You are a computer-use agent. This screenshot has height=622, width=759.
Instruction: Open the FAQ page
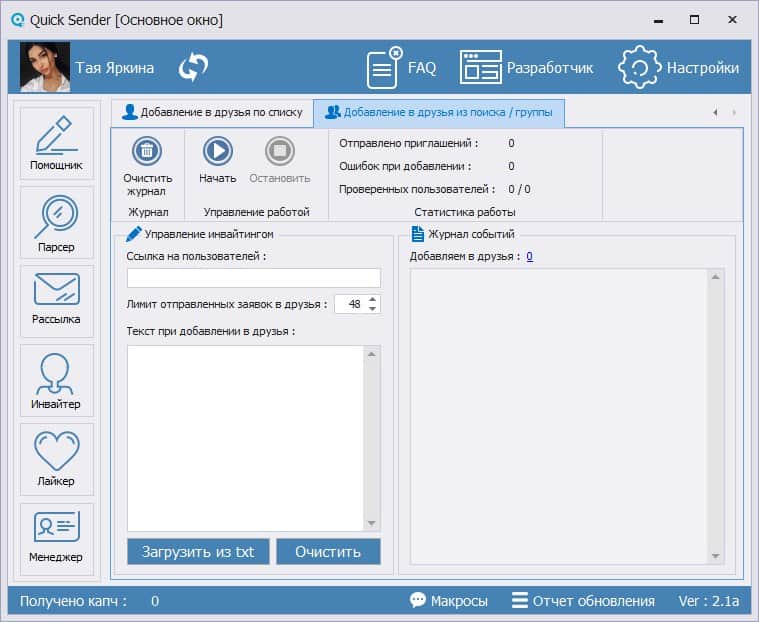[401, 68]
